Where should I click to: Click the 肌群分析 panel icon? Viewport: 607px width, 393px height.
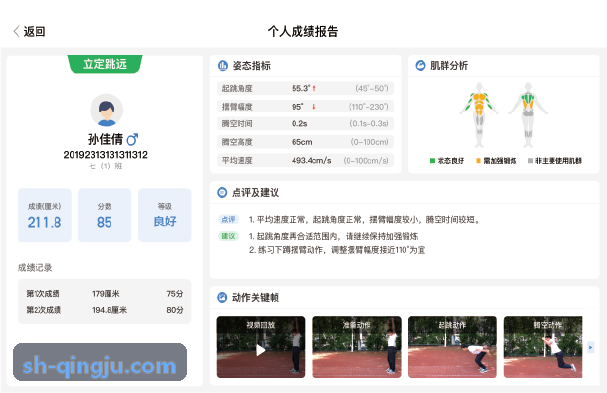click(420, 65)
